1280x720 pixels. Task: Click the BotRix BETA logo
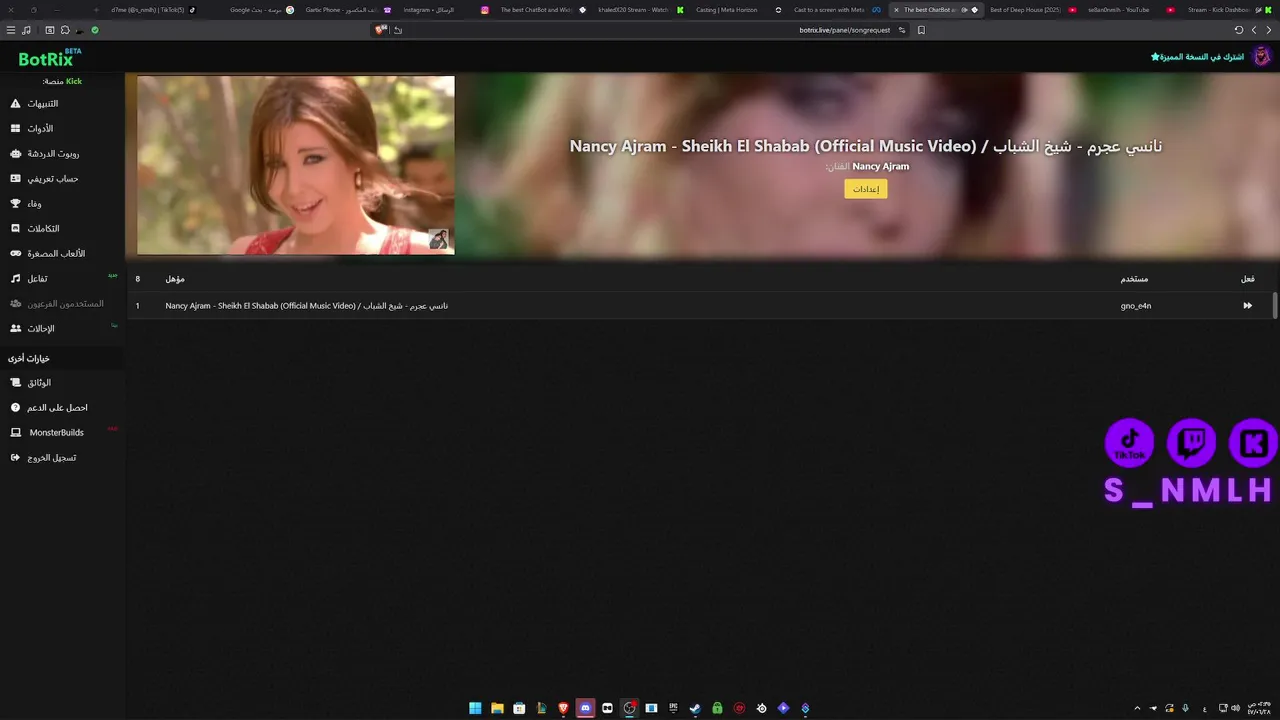click(50, 58)
